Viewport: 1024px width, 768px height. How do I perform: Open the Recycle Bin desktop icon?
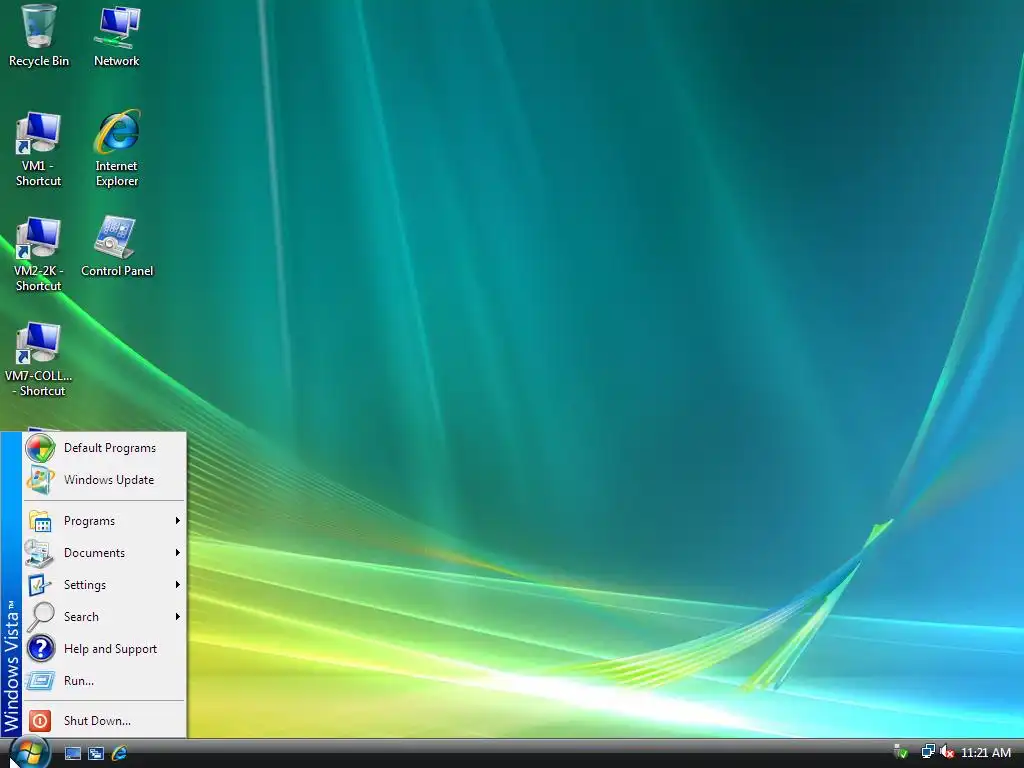pos(39,36)
